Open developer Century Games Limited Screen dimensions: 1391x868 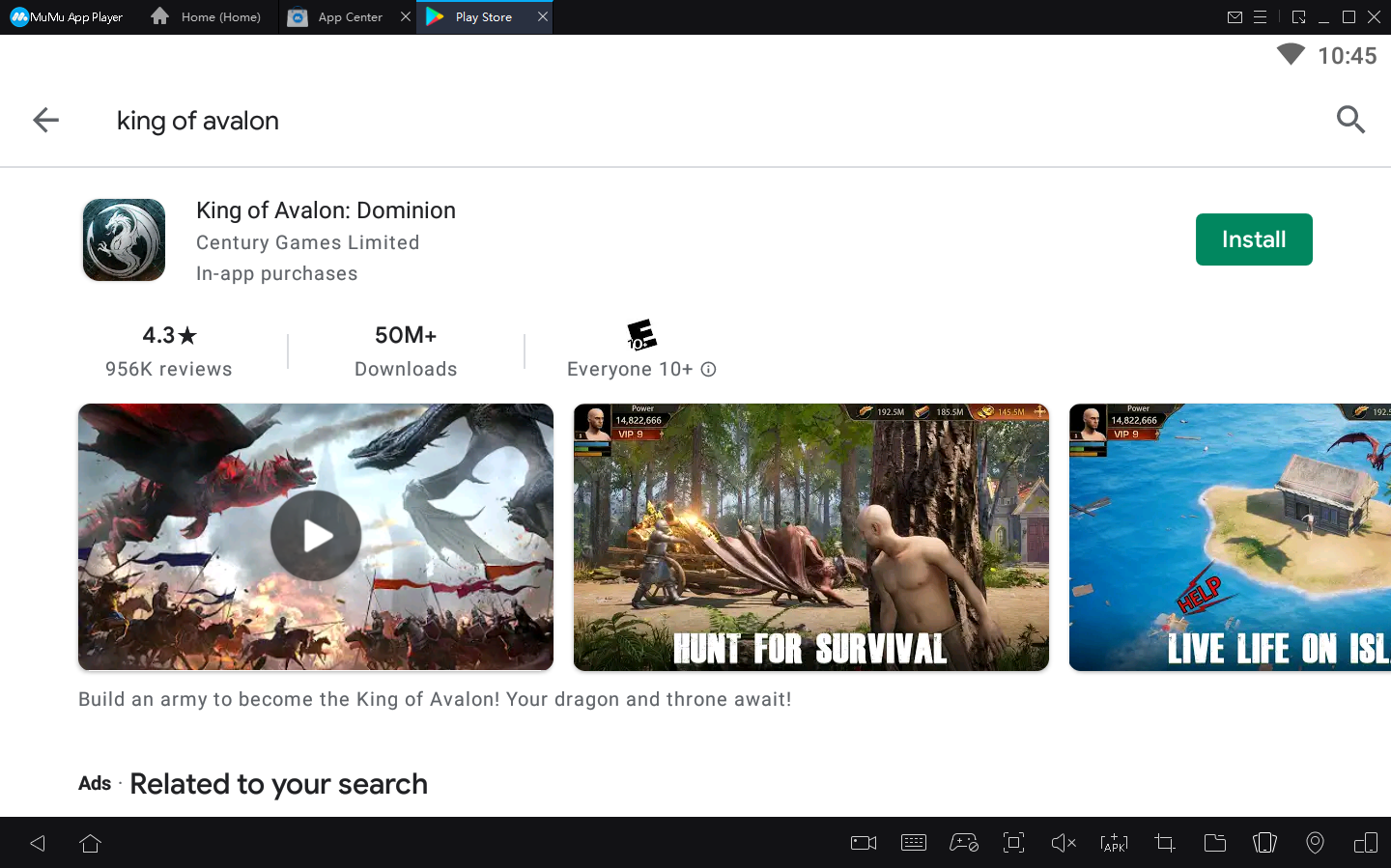point(307,242)
